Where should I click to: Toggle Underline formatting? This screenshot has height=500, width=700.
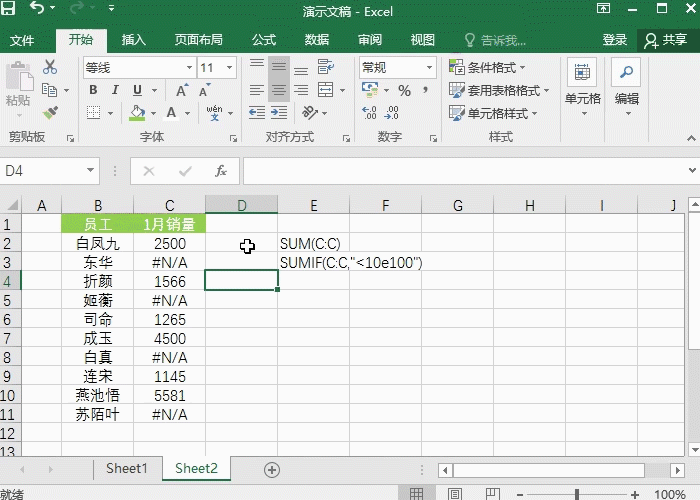click(138, 90)
